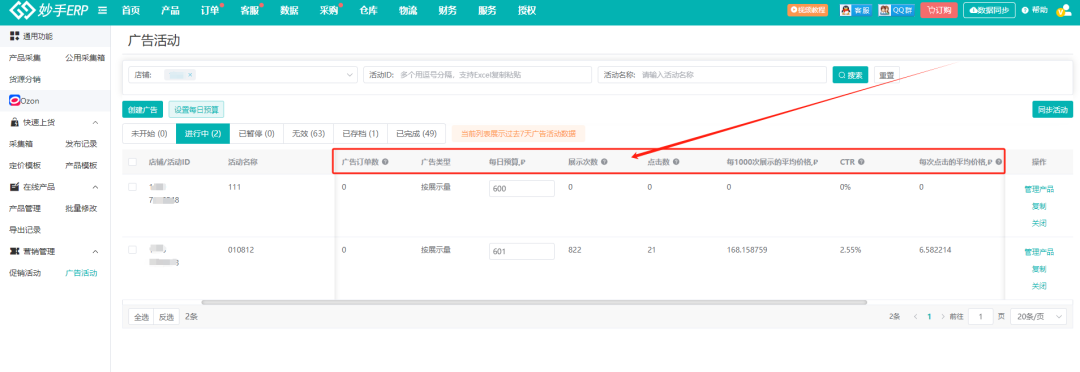Contact QQ 客服 support
The height and width of the screenshot is (372, 1080).
click(x=855, y=10)
